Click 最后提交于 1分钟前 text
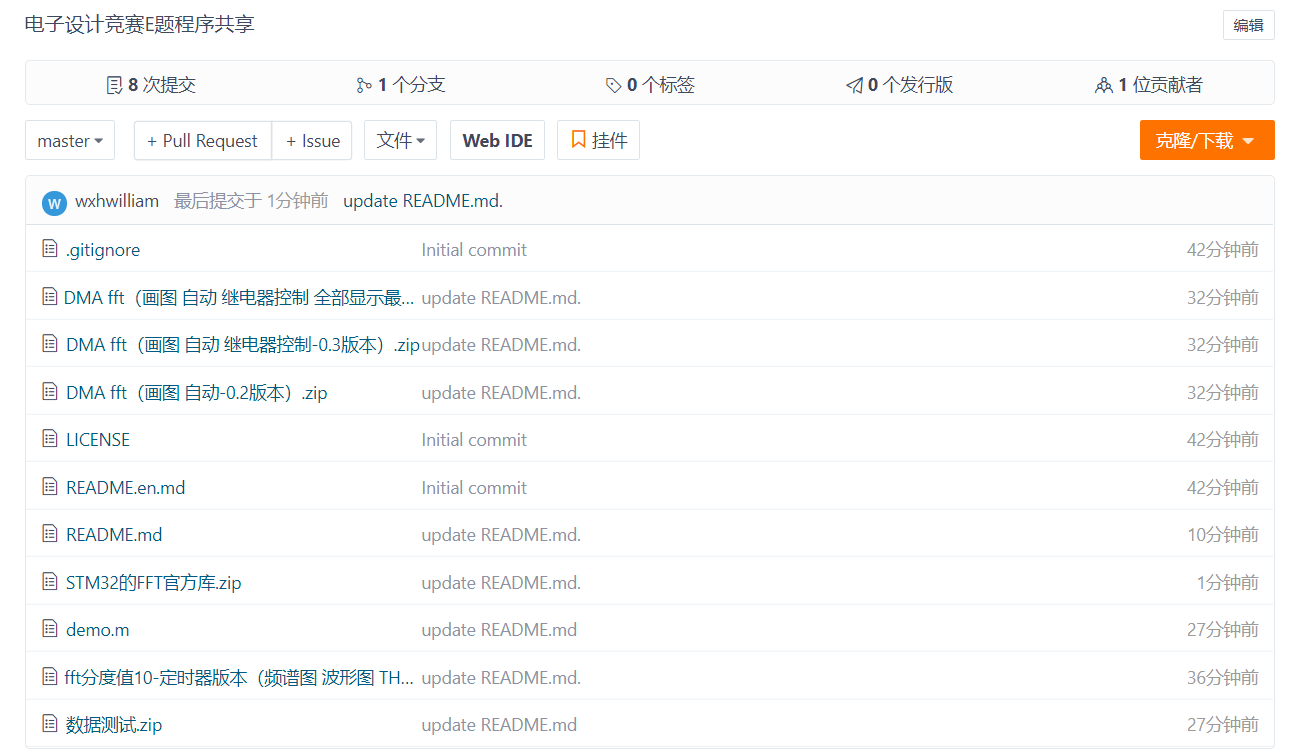This screenshot has width=1295, height=756. coord(251,201)
